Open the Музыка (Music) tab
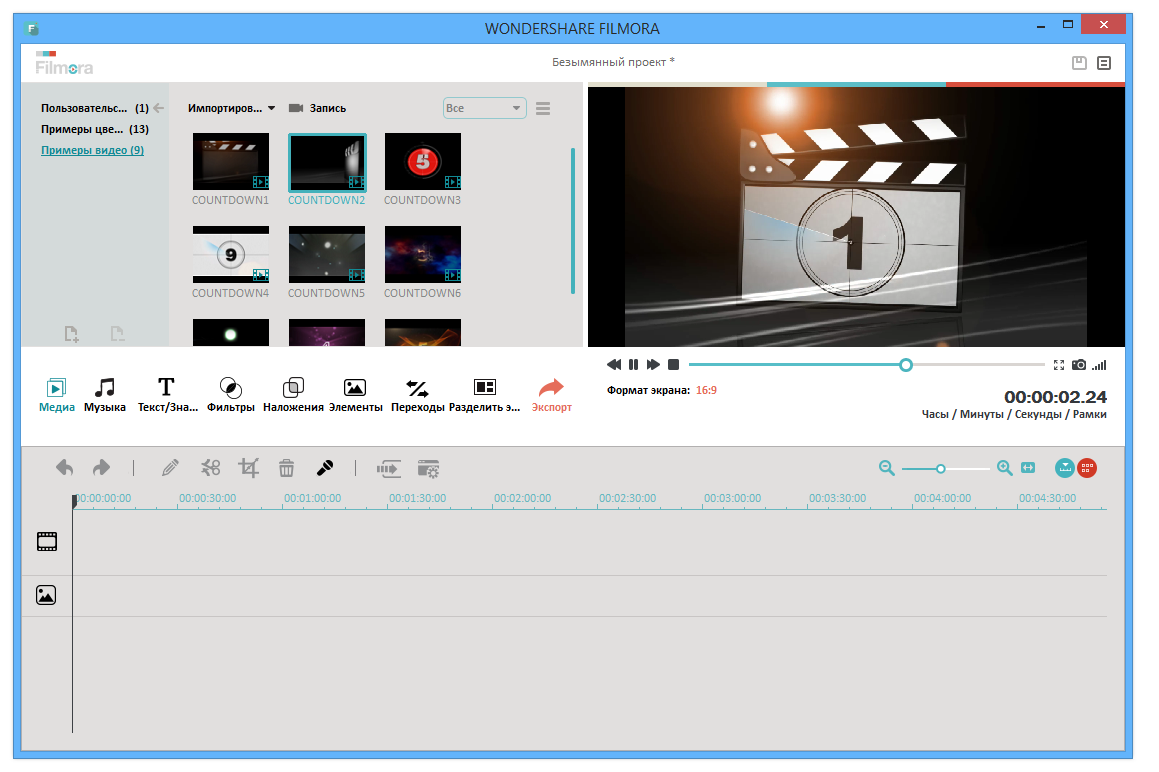 point(104,395)
